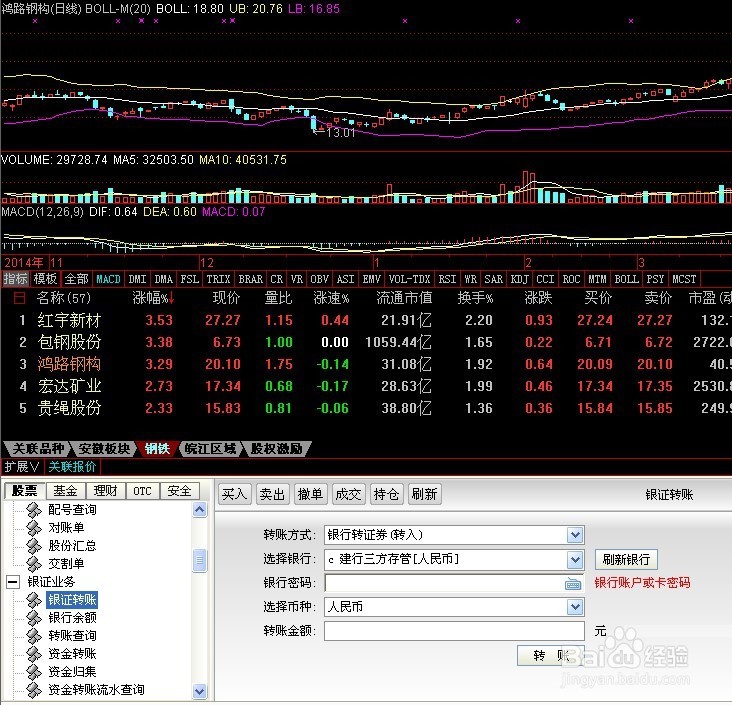Select the RSI indicator tab
The height and width of the screenshot is (705, 732).
pyautogui.click(x=447, y=279)
